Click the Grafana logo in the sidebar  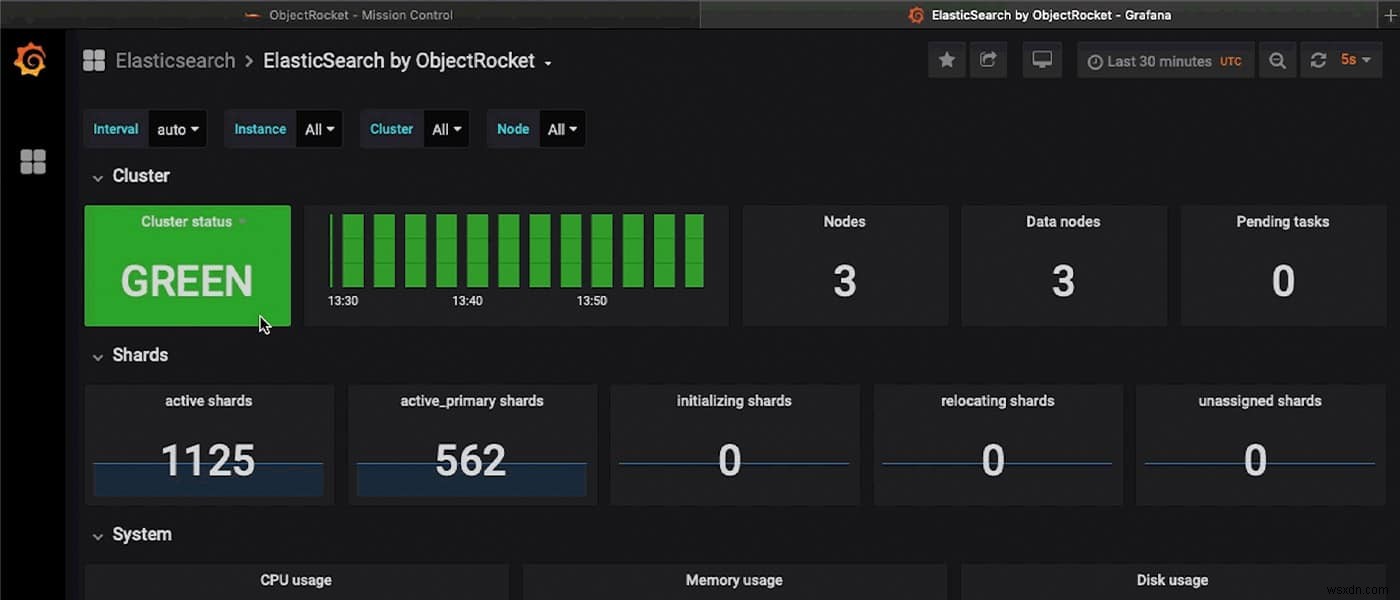[x=32, y=60]
